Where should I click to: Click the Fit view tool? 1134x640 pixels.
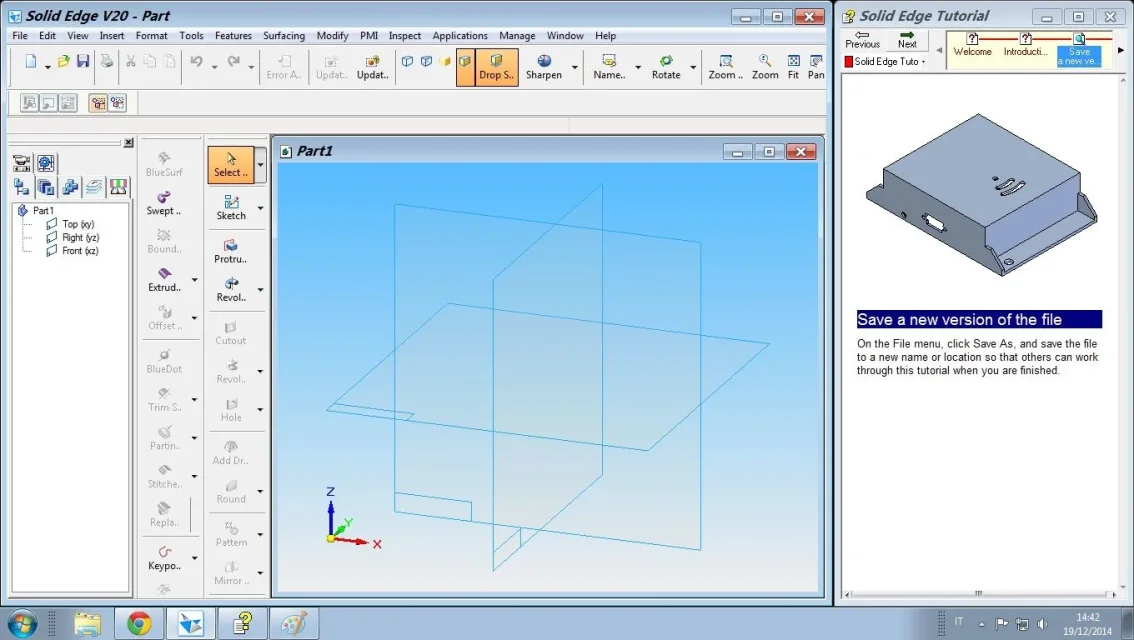coord(793,67)
